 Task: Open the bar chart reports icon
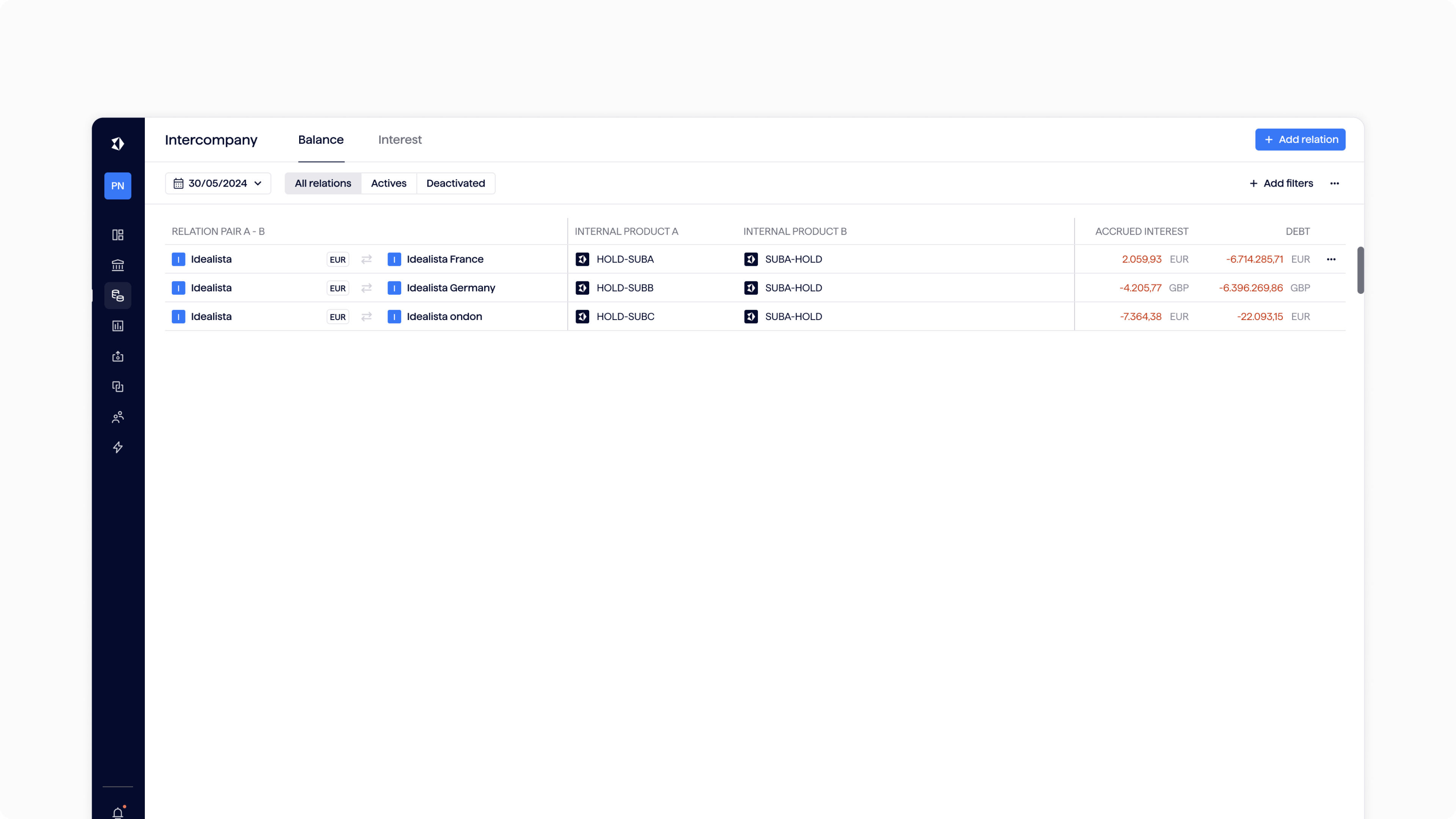(x=118, y=326)
